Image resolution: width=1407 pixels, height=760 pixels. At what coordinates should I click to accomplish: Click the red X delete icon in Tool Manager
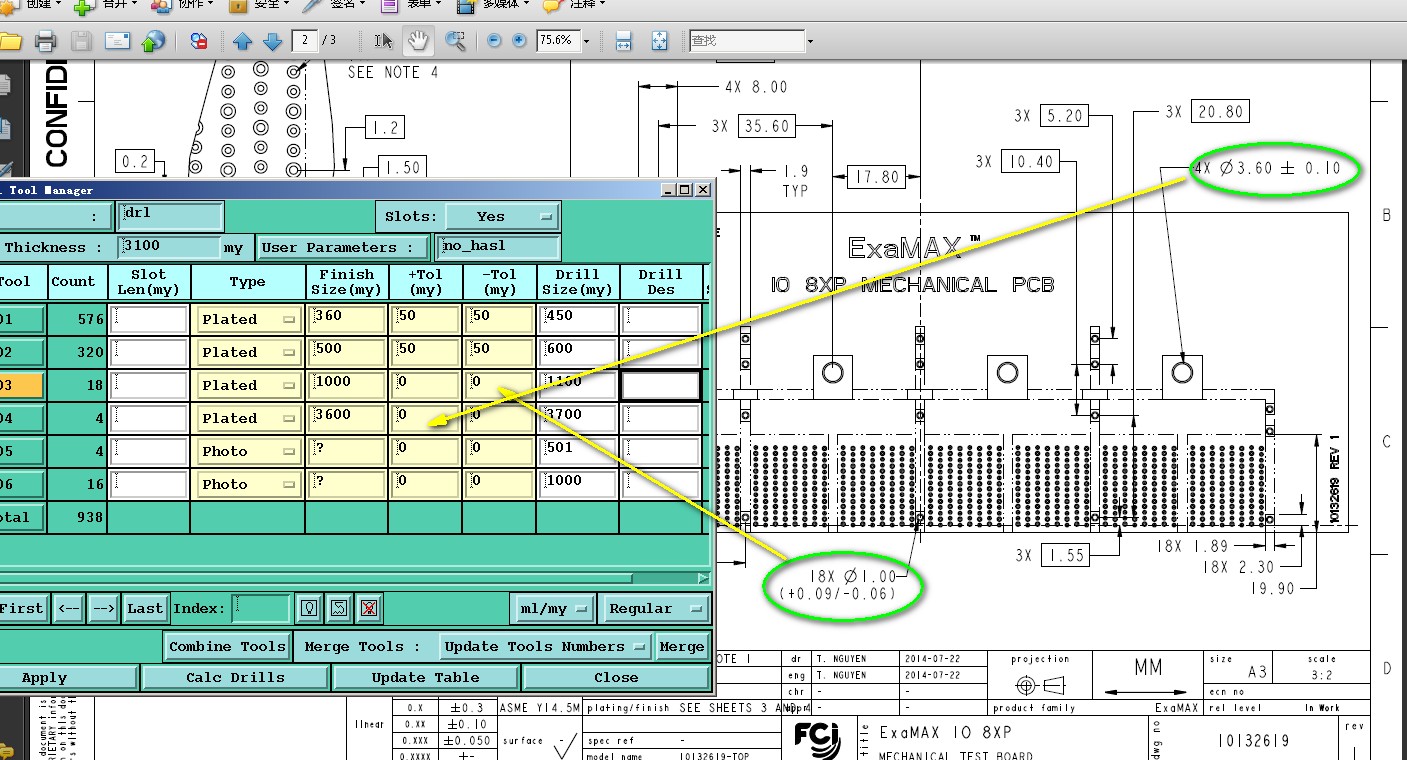[x=369, y=608]
